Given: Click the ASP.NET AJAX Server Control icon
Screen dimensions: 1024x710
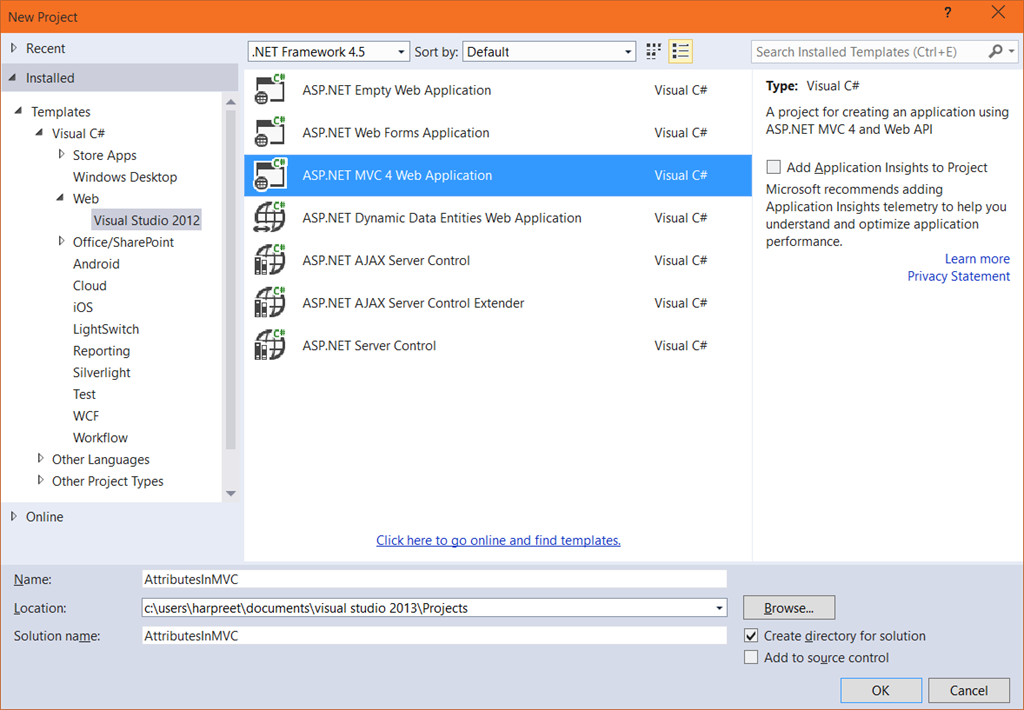Looking at the screenshot, I should point(270,259).
